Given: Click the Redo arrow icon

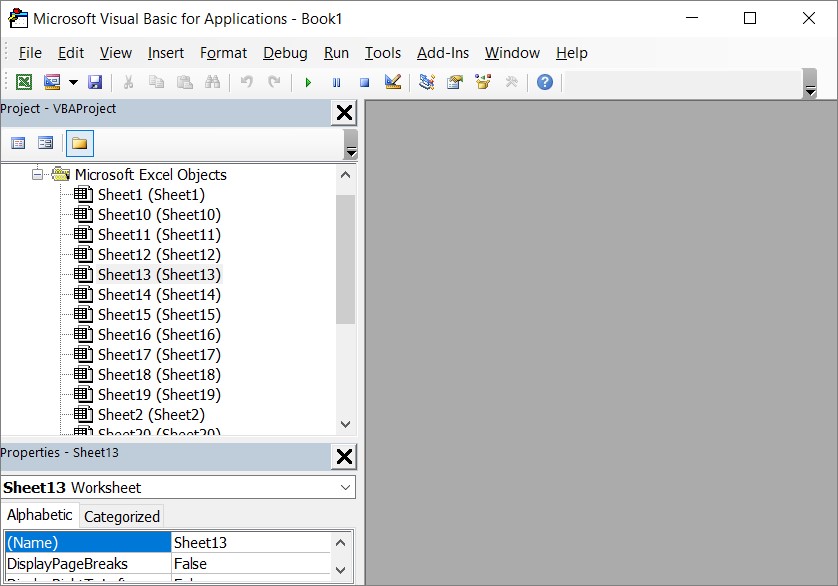Looking at the screenshot, I should 274,82.
